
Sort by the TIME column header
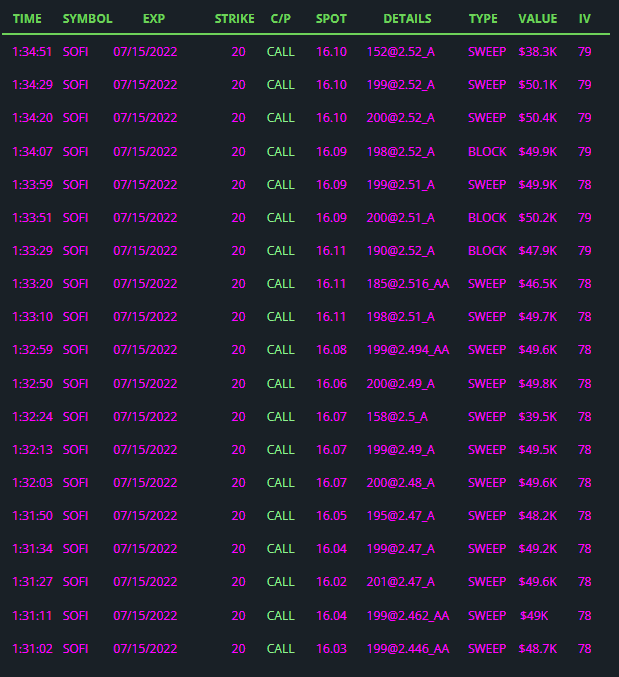point(27,19)
